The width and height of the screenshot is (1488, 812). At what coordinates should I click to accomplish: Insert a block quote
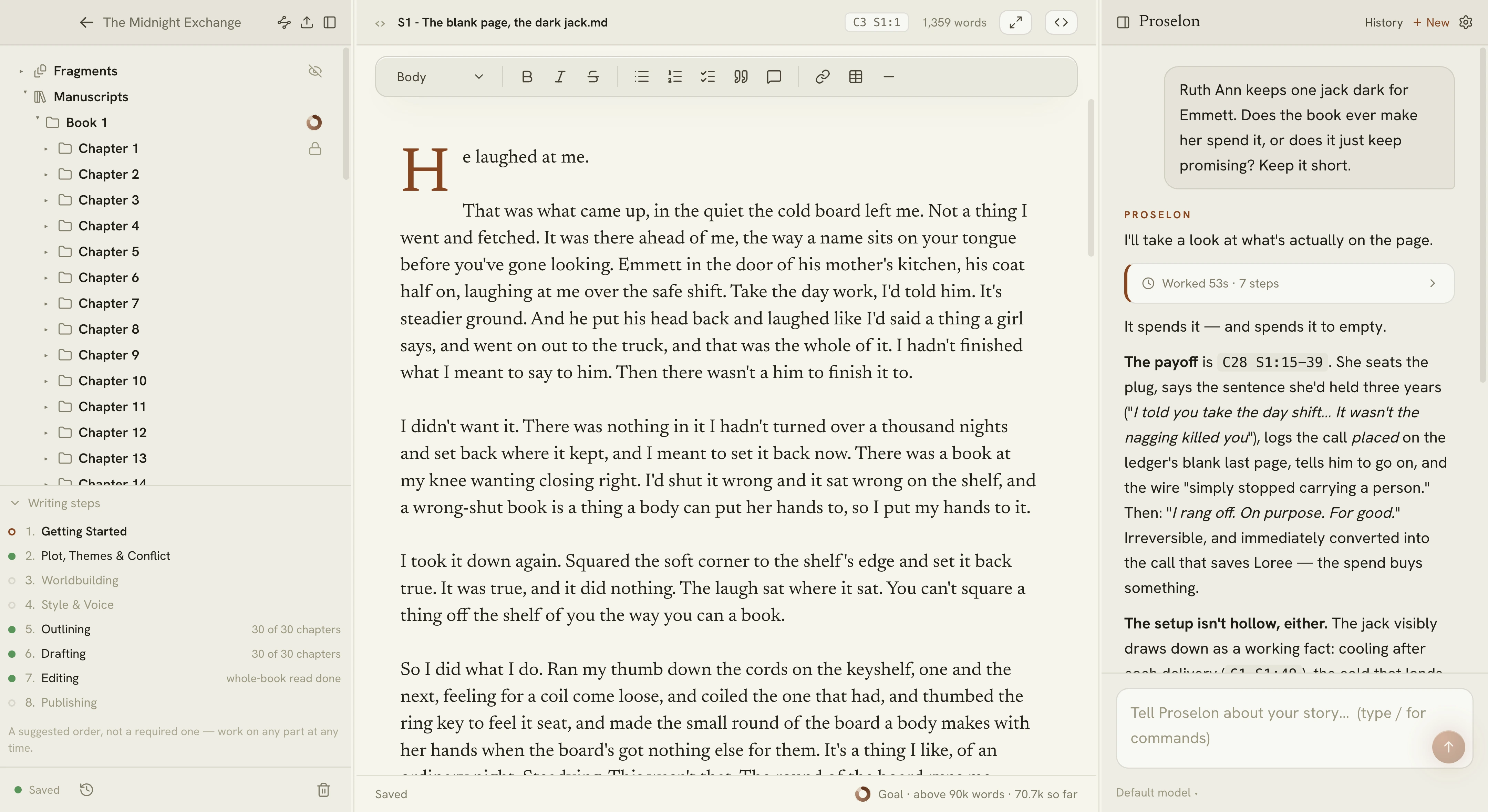741,77
